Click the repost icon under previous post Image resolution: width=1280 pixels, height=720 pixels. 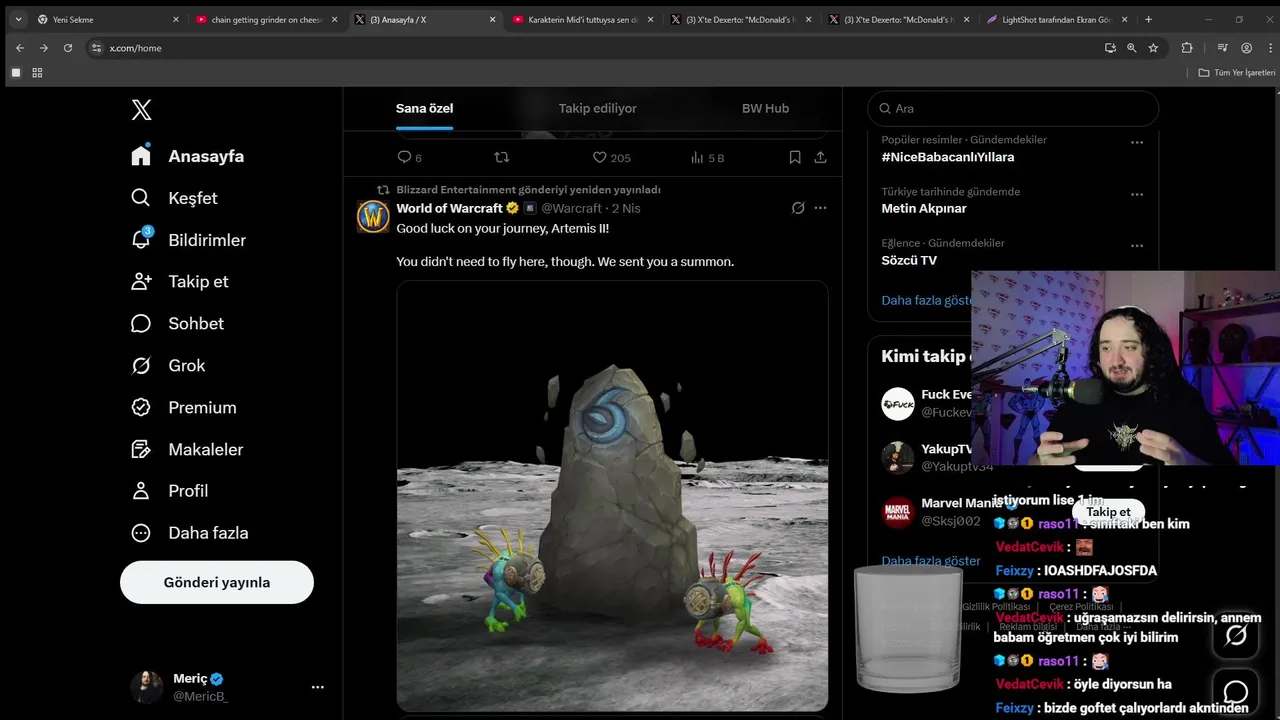tap(502, 157)
